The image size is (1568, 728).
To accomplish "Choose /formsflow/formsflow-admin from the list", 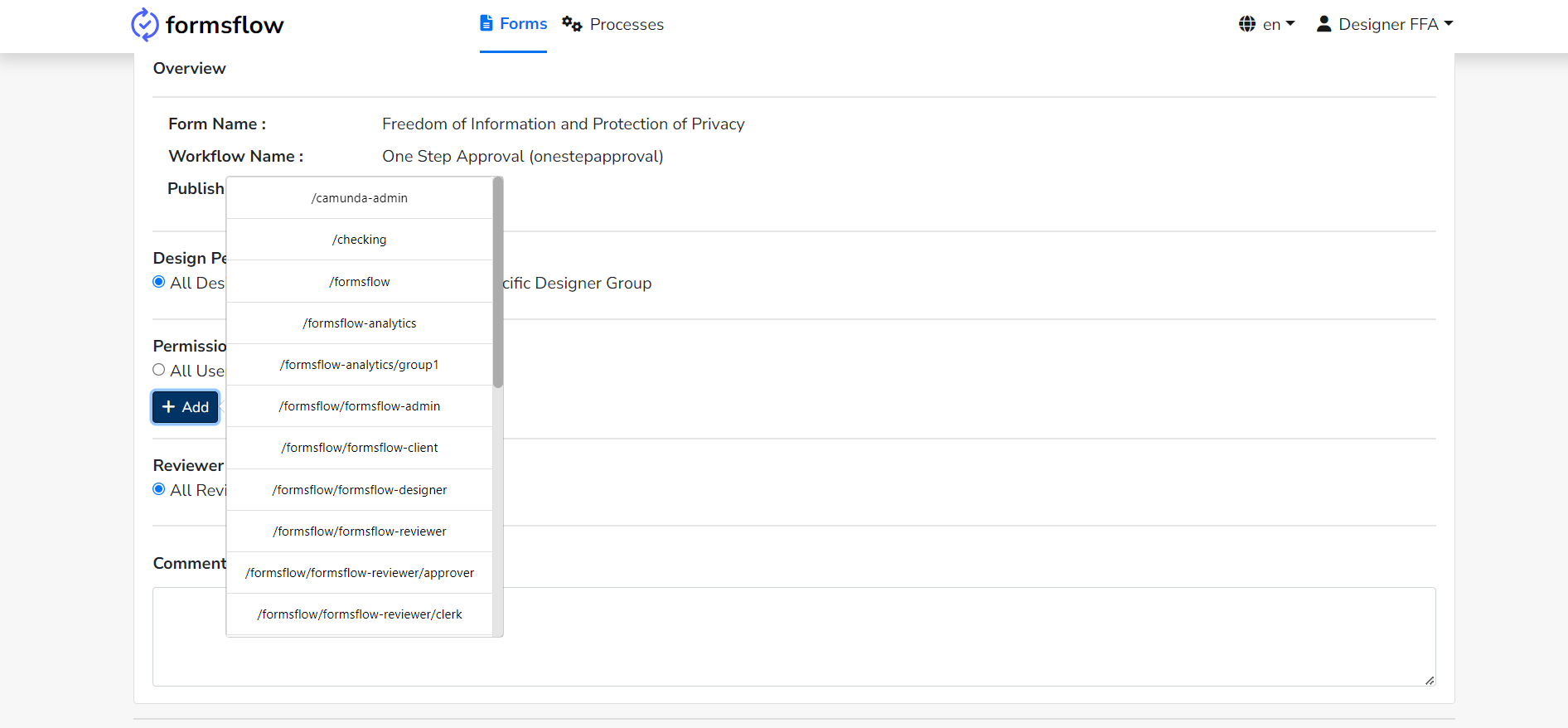I will pyautogui.click(x=360, y=406).
